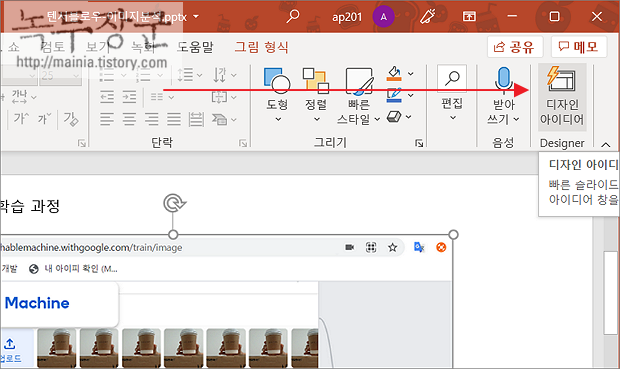This screenshot has height=369, width=620.
Task: Open the Shapes (도형) gallery
Action: coord(277,95)
